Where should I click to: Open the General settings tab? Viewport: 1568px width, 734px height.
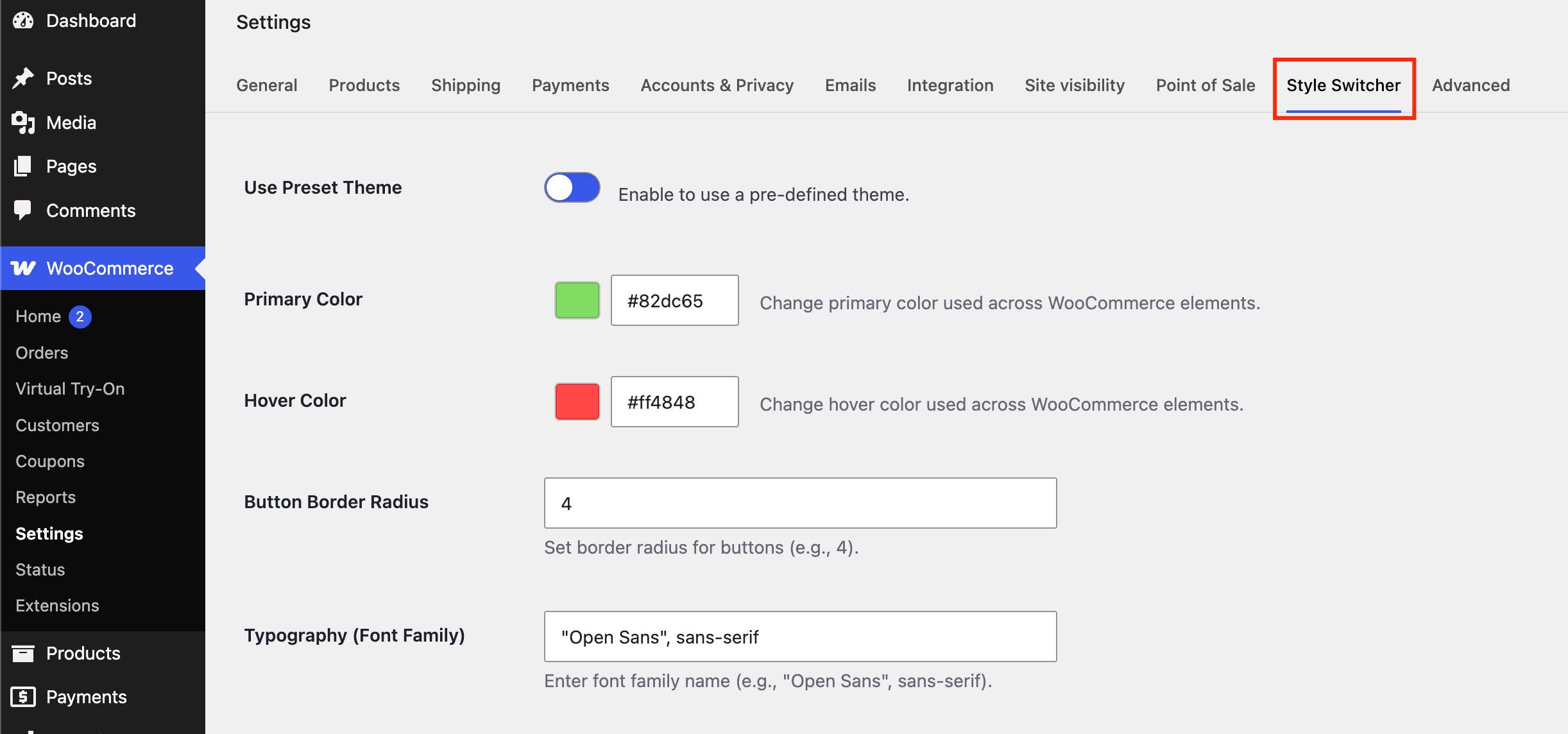click(267, 85)
